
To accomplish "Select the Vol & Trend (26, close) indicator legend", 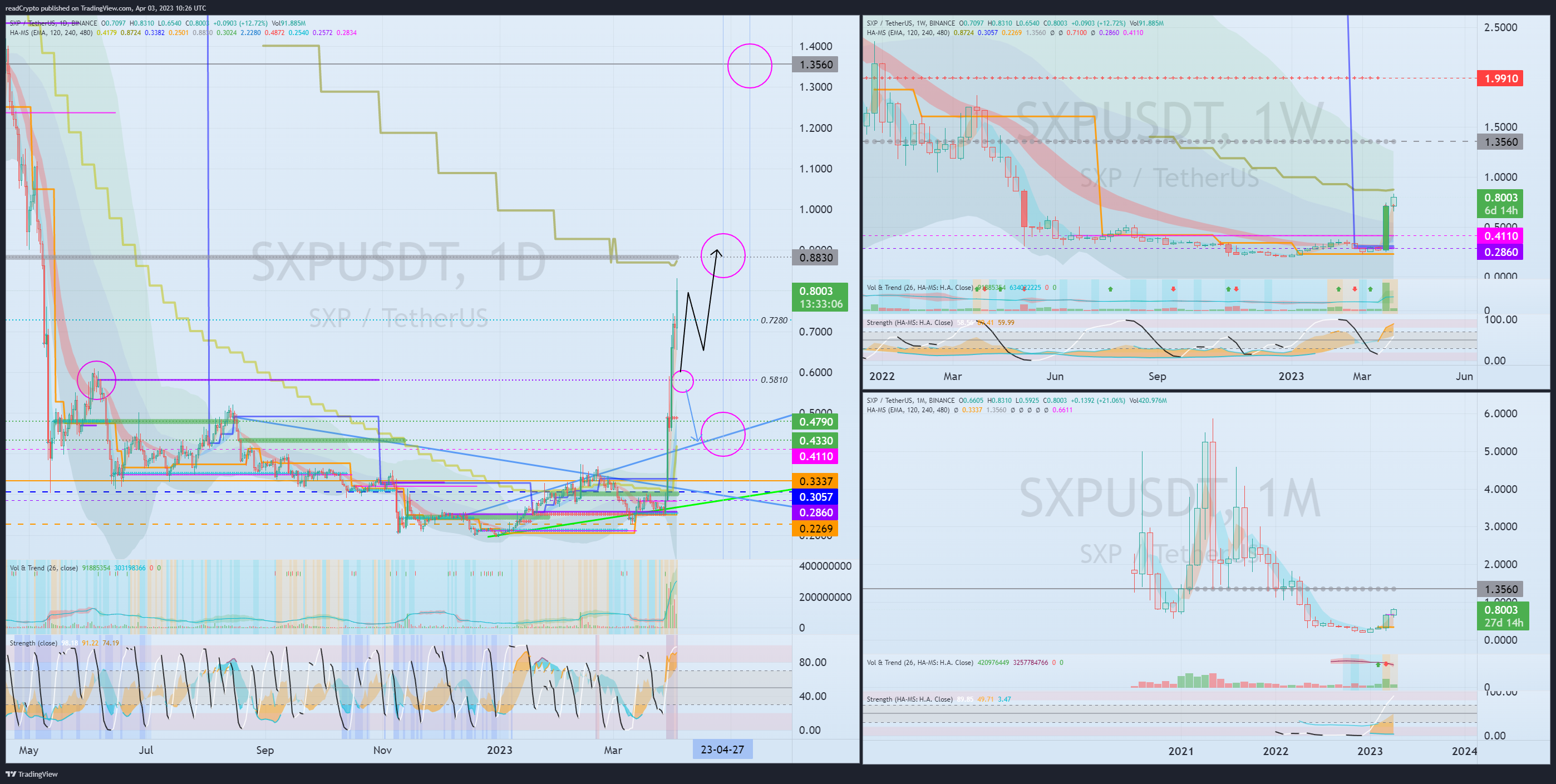I will [43, 568].
